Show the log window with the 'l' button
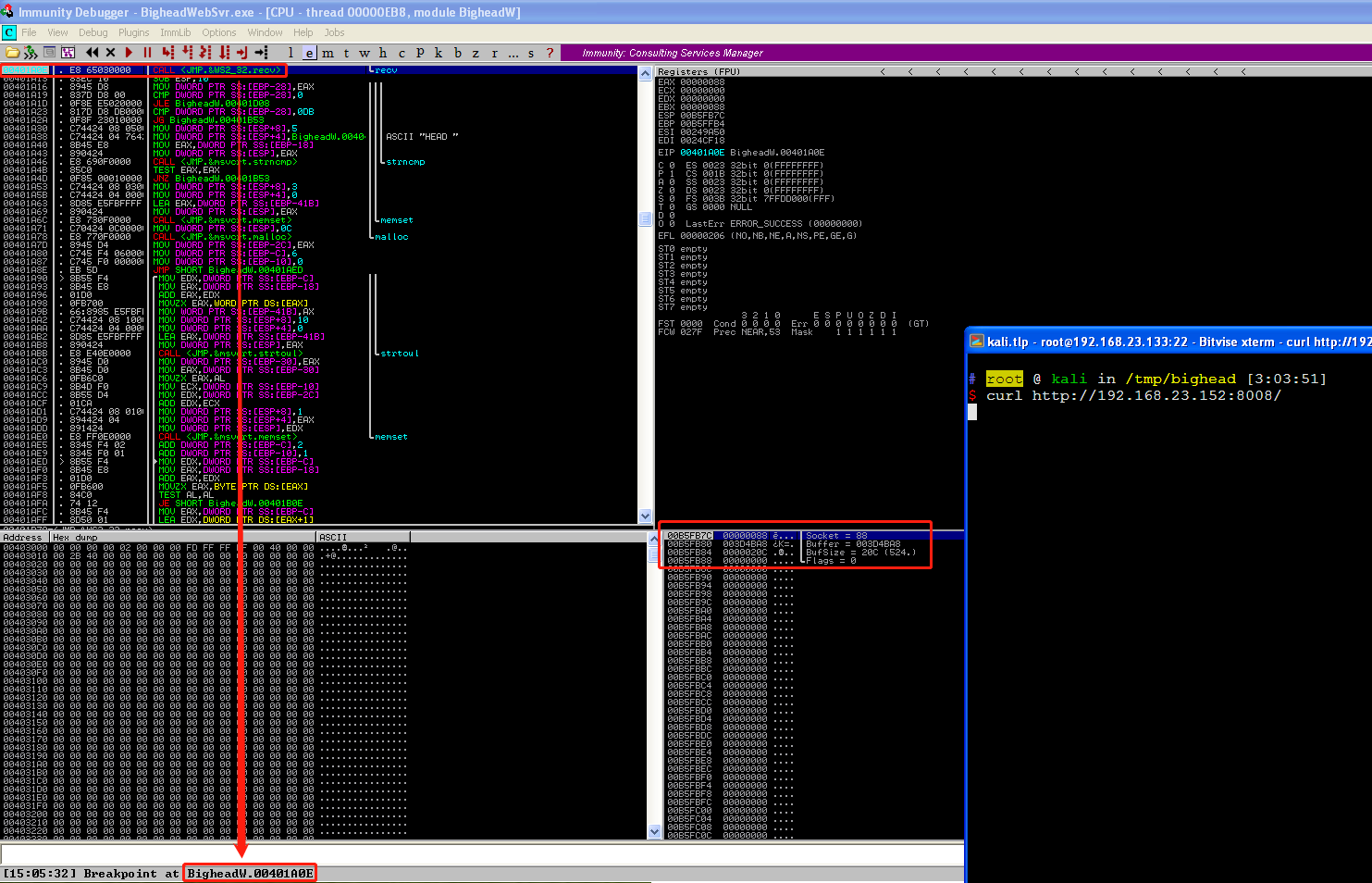Screen dimensions: 1372x883 tap(290, 53)
